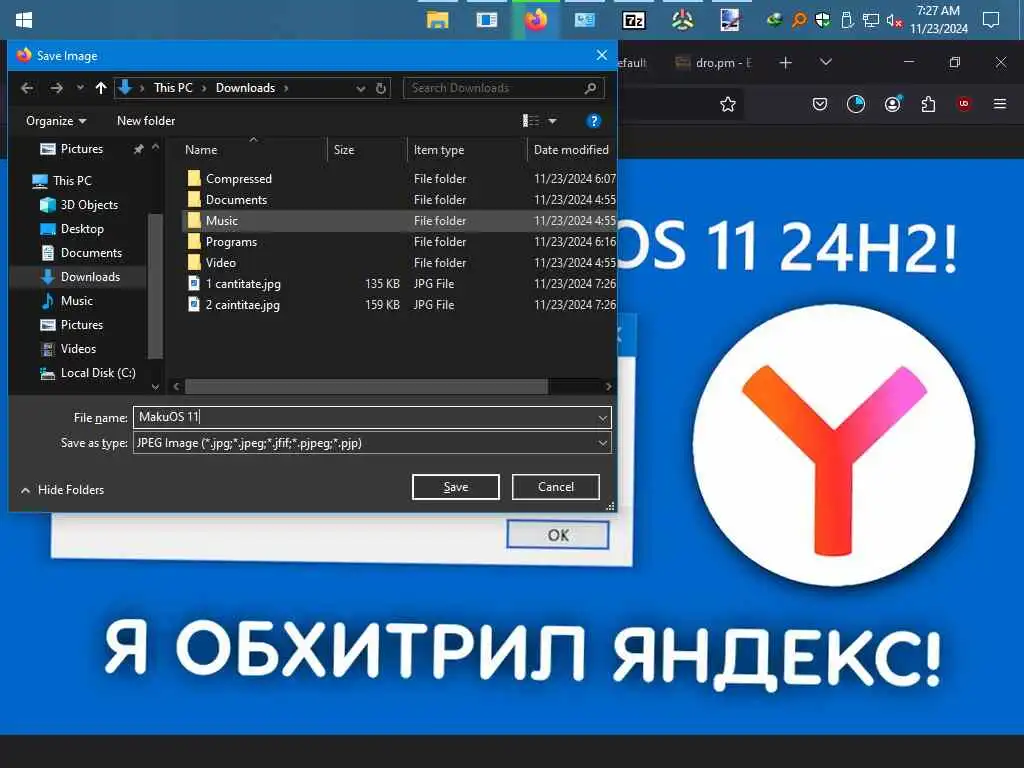This screenshot has width=1024, height=768.
Task: Click the File name text field
Action: pyautogui.click(x=366, y=417)
